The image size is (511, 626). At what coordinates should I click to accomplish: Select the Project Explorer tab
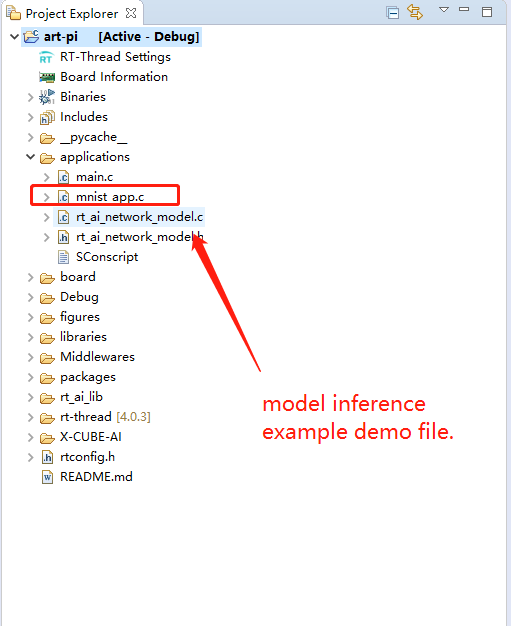pyautogui.click(x=71, y=14)
